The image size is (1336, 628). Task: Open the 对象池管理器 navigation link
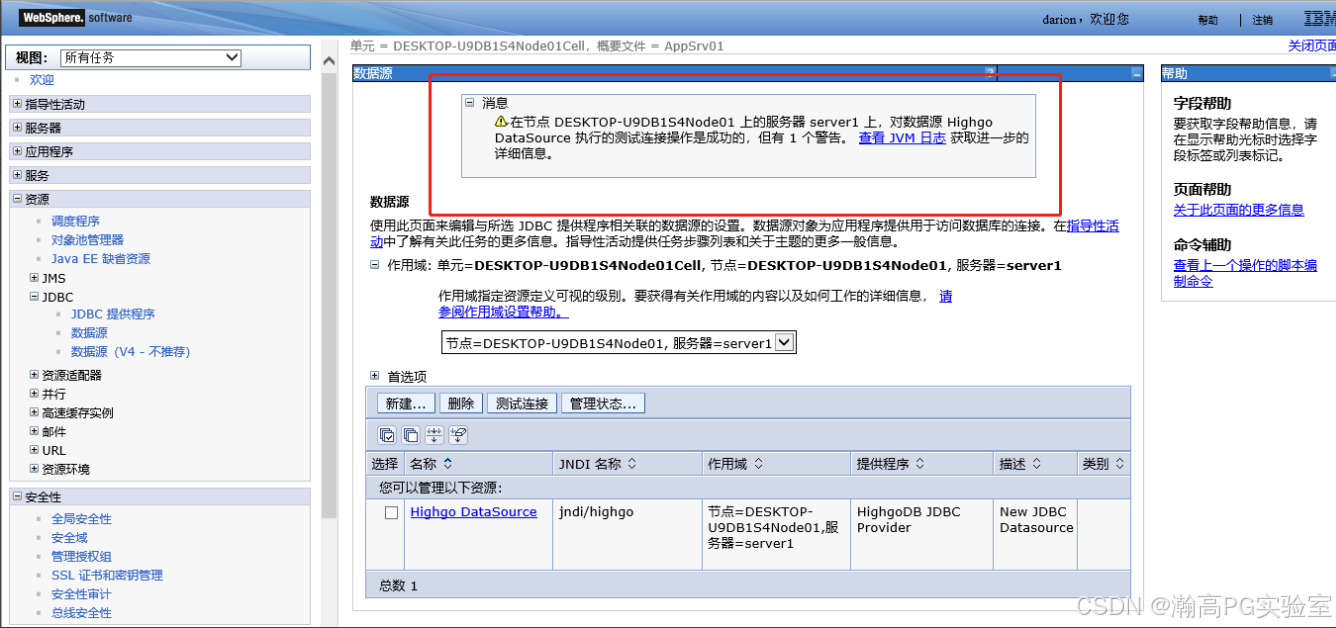pyautogui.click(x=87, y=240)
